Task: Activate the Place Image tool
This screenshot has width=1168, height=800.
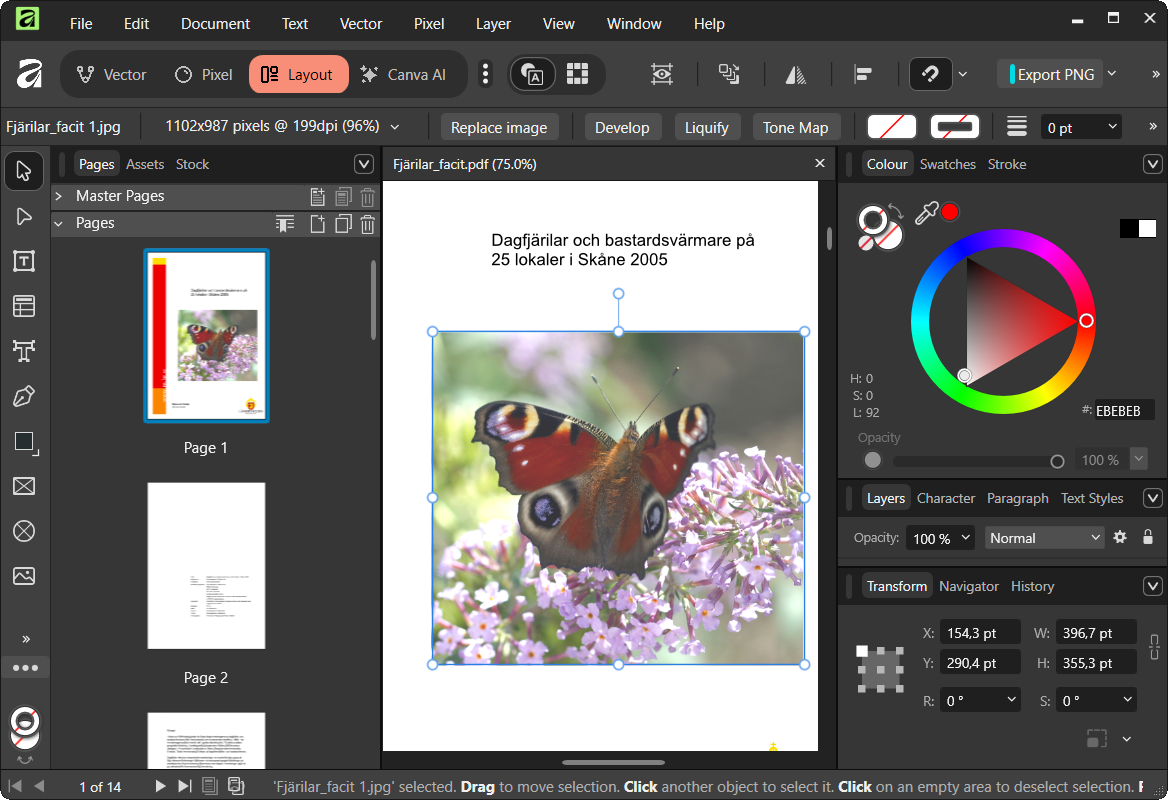Action: [24, 576]
